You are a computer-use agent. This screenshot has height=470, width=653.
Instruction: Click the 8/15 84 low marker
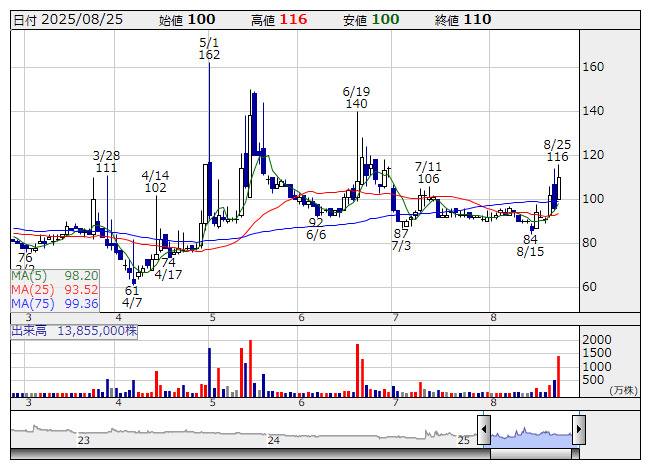click(x=530, y=245)
